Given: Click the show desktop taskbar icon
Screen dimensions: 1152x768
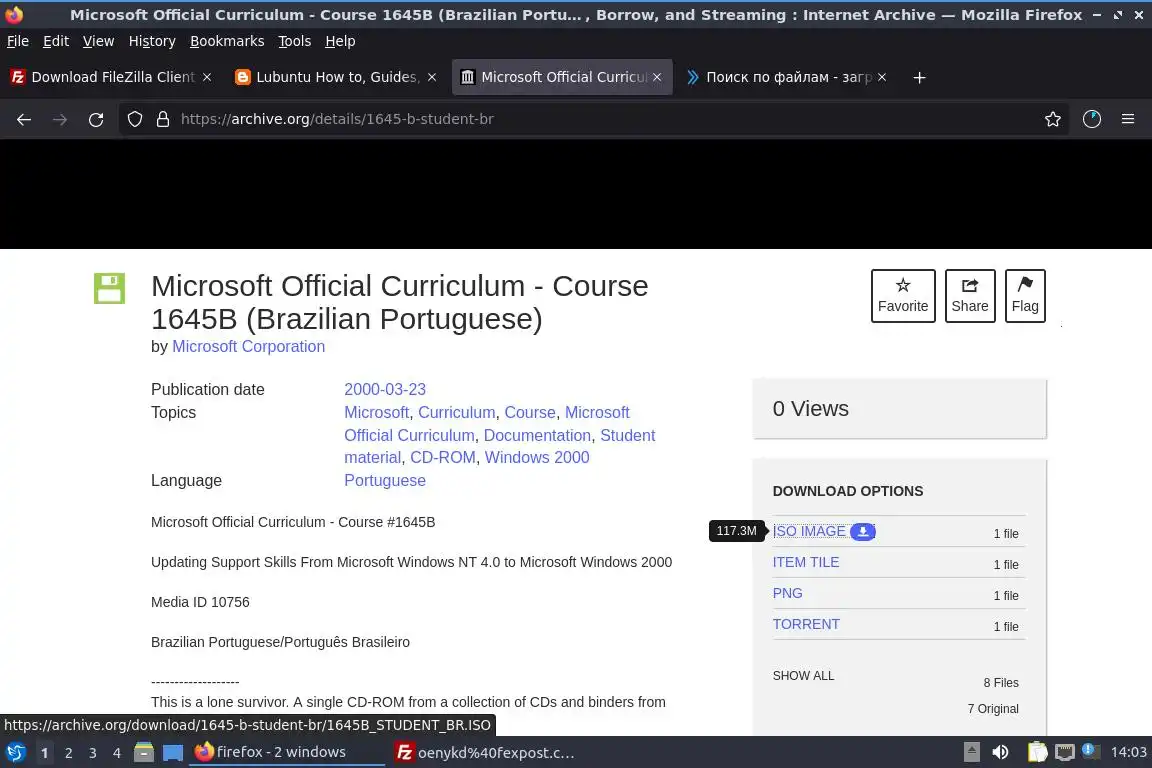Looking at the screenshot, I should [x=173, y=753].
